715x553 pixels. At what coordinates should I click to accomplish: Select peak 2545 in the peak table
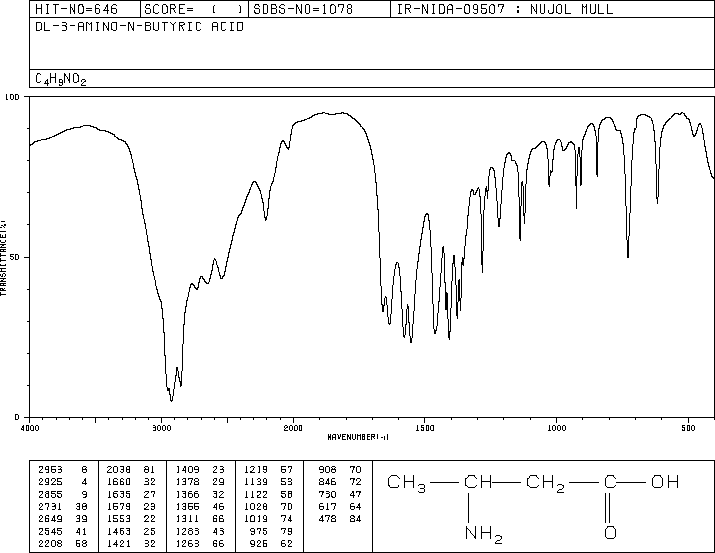51,532
